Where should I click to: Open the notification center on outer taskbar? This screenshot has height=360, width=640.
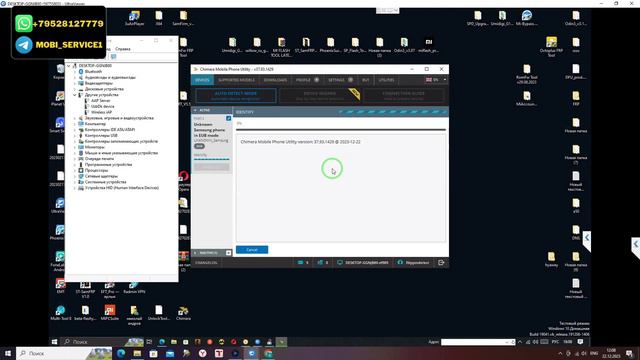[629, 353]
